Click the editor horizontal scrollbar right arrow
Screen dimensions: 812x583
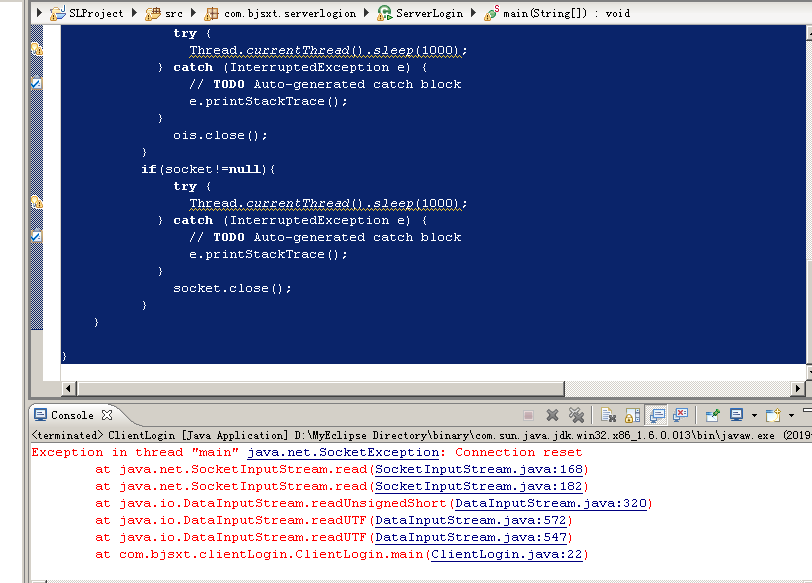[798, 388]
